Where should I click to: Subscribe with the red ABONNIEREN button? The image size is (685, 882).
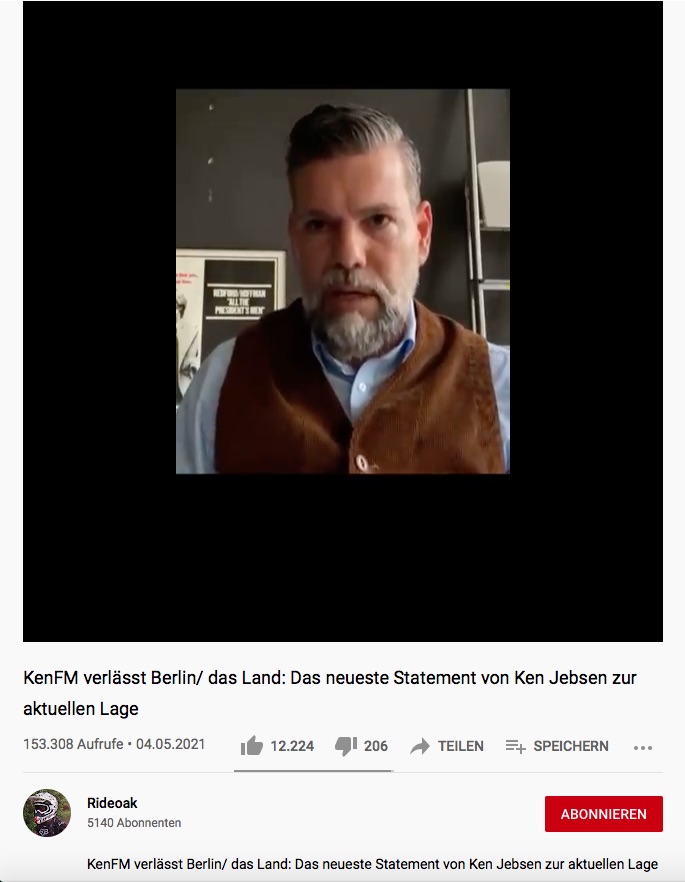point(603,814)
